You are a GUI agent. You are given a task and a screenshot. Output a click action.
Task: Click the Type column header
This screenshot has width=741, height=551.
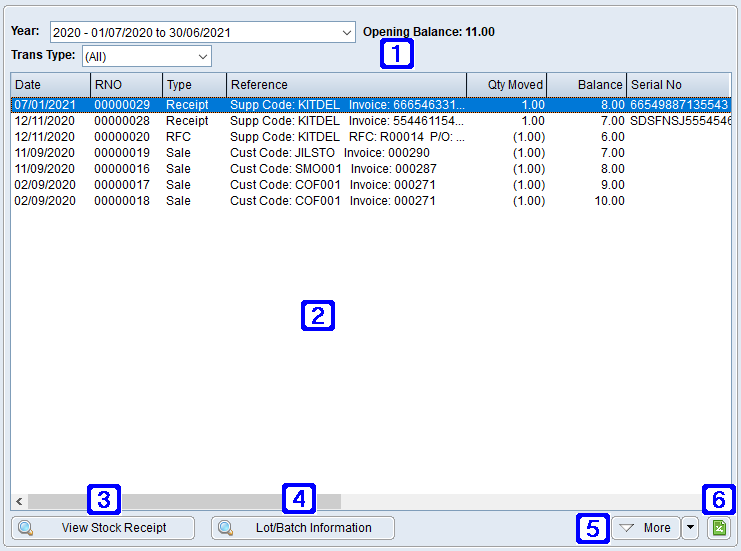194,85
